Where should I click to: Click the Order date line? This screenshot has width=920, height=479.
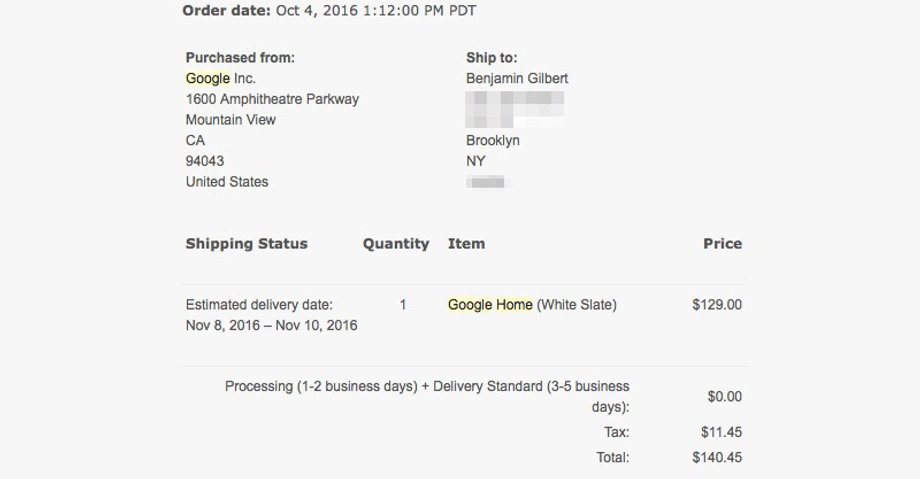coord(329,11)
